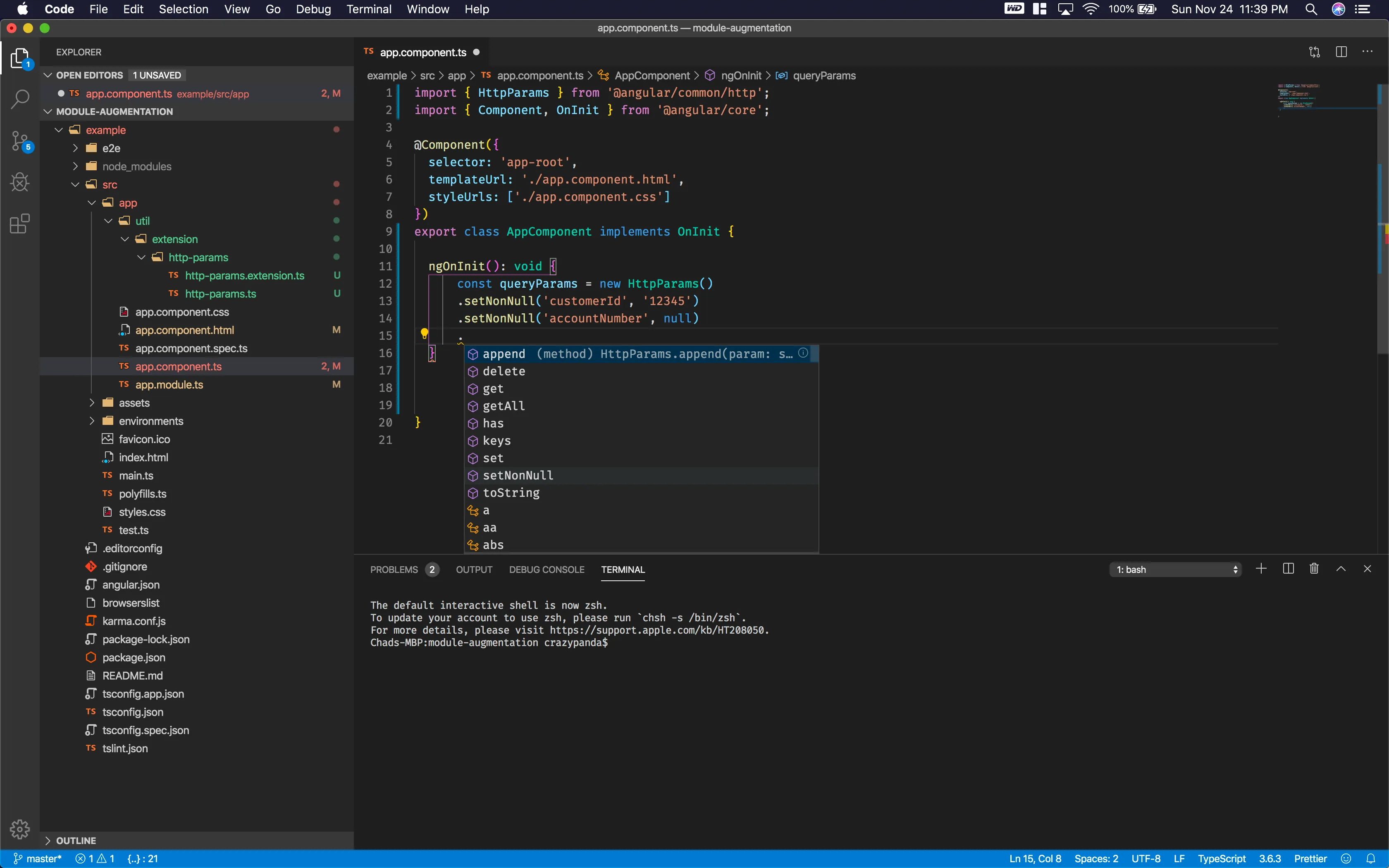The height and width of the screenshot is (868, 1389).
Task: Switch to the PROBLEMS panel tab
Action: 394,570
